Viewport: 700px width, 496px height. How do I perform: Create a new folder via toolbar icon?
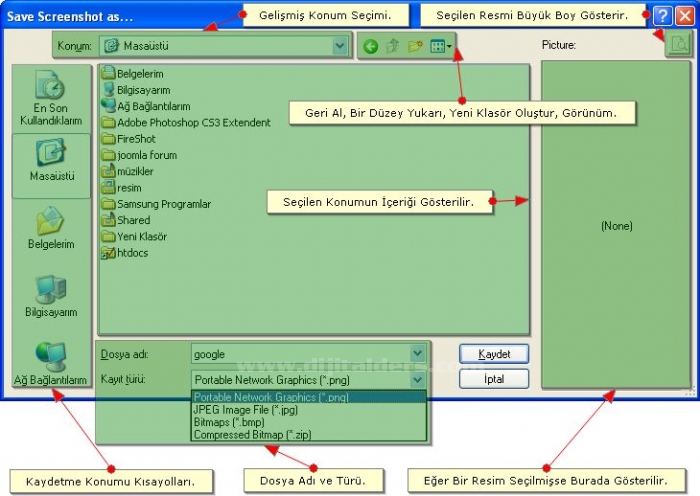tap(415, 46)
